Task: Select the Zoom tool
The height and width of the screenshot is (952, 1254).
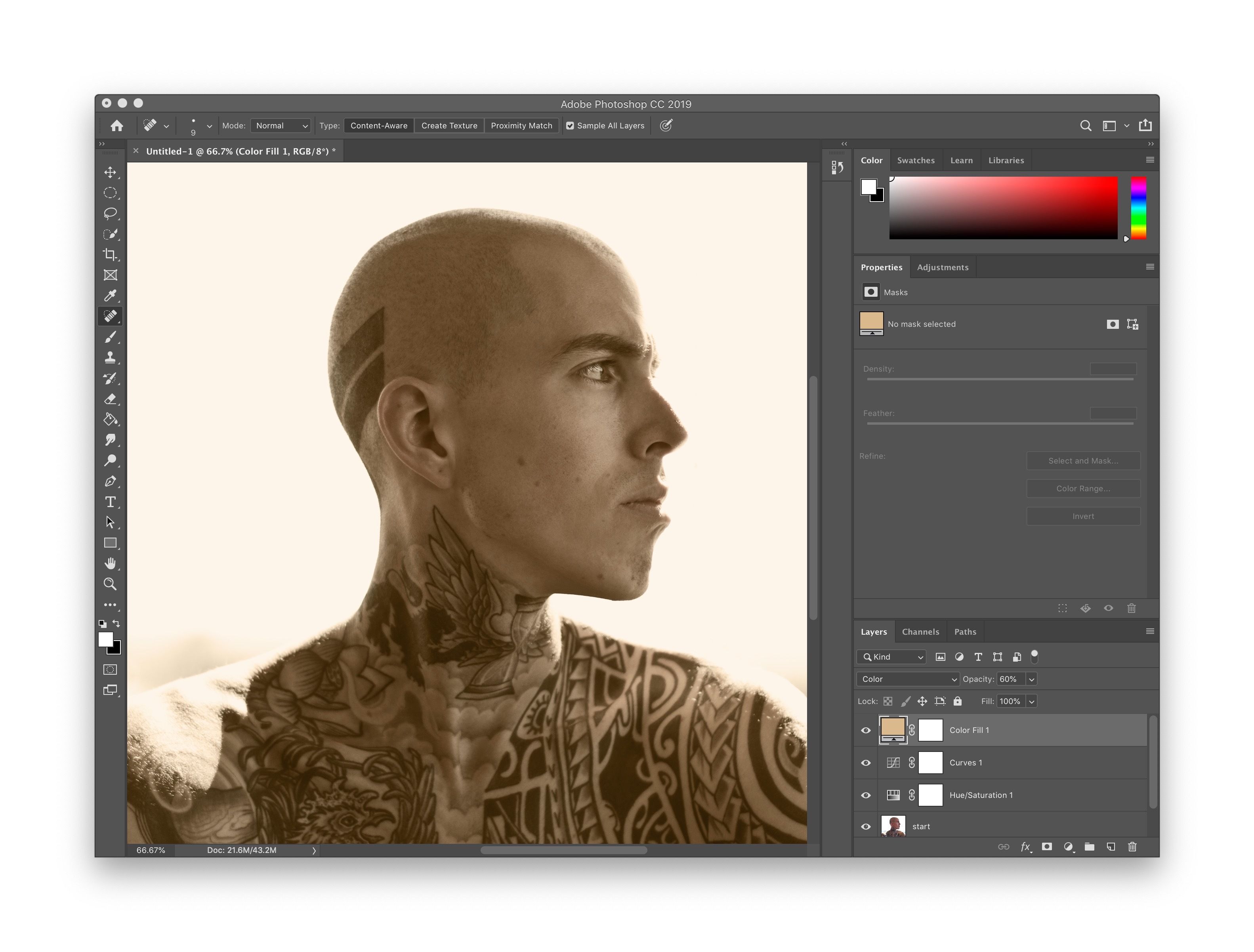Action: [x=110, y=583]
